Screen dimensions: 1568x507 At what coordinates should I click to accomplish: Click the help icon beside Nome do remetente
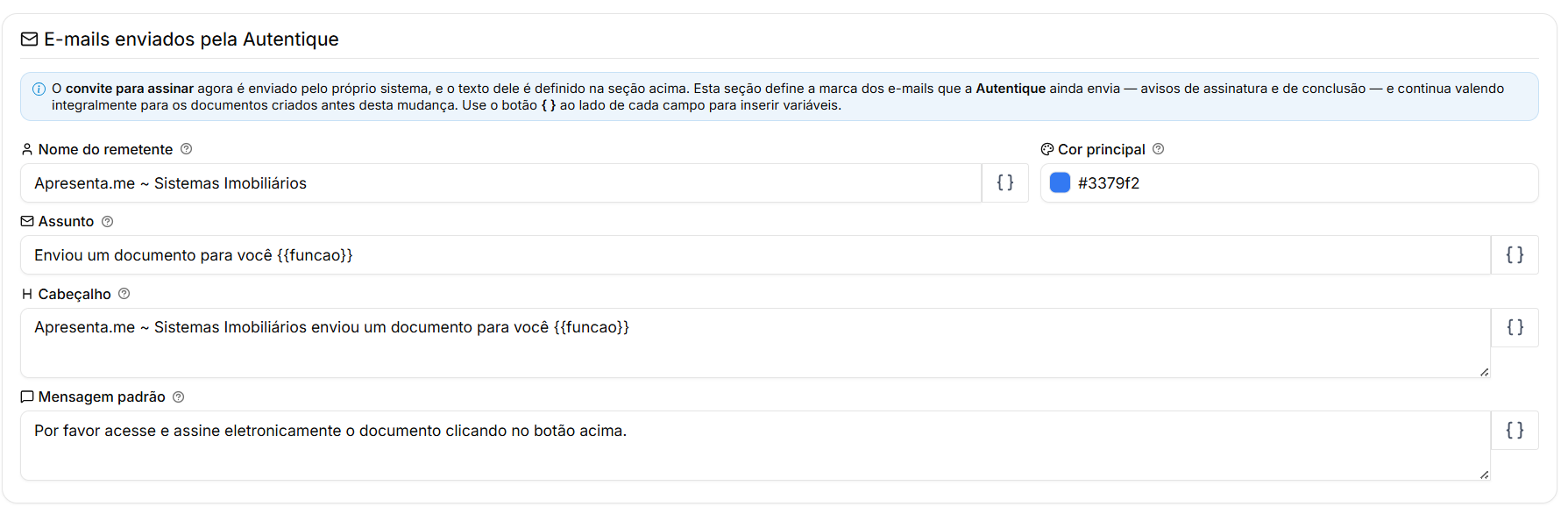[186, 149]
